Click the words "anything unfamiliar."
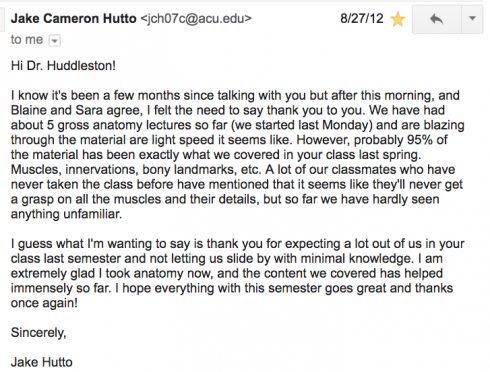490x372 pixels. click(66, 214)
